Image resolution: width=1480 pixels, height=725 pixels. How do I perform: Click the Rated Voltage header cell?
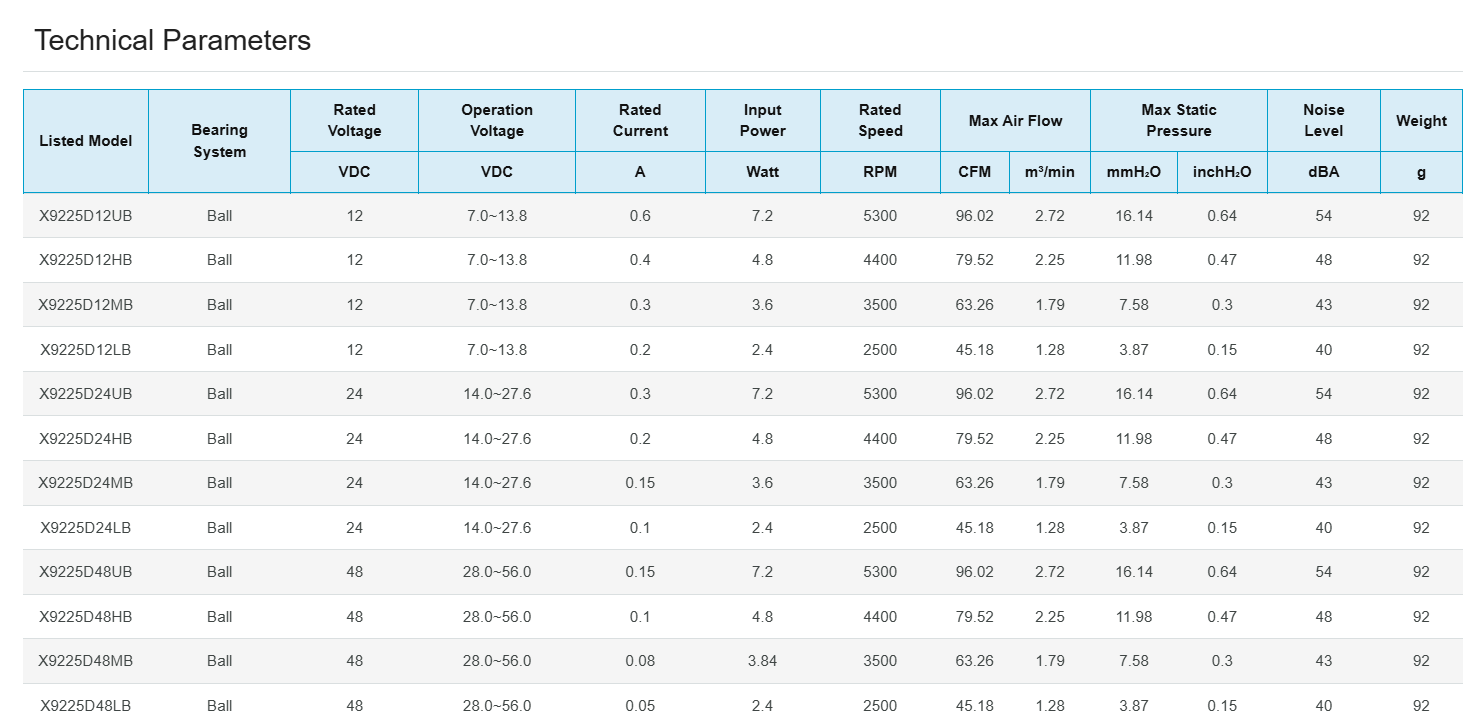[354, 120]
